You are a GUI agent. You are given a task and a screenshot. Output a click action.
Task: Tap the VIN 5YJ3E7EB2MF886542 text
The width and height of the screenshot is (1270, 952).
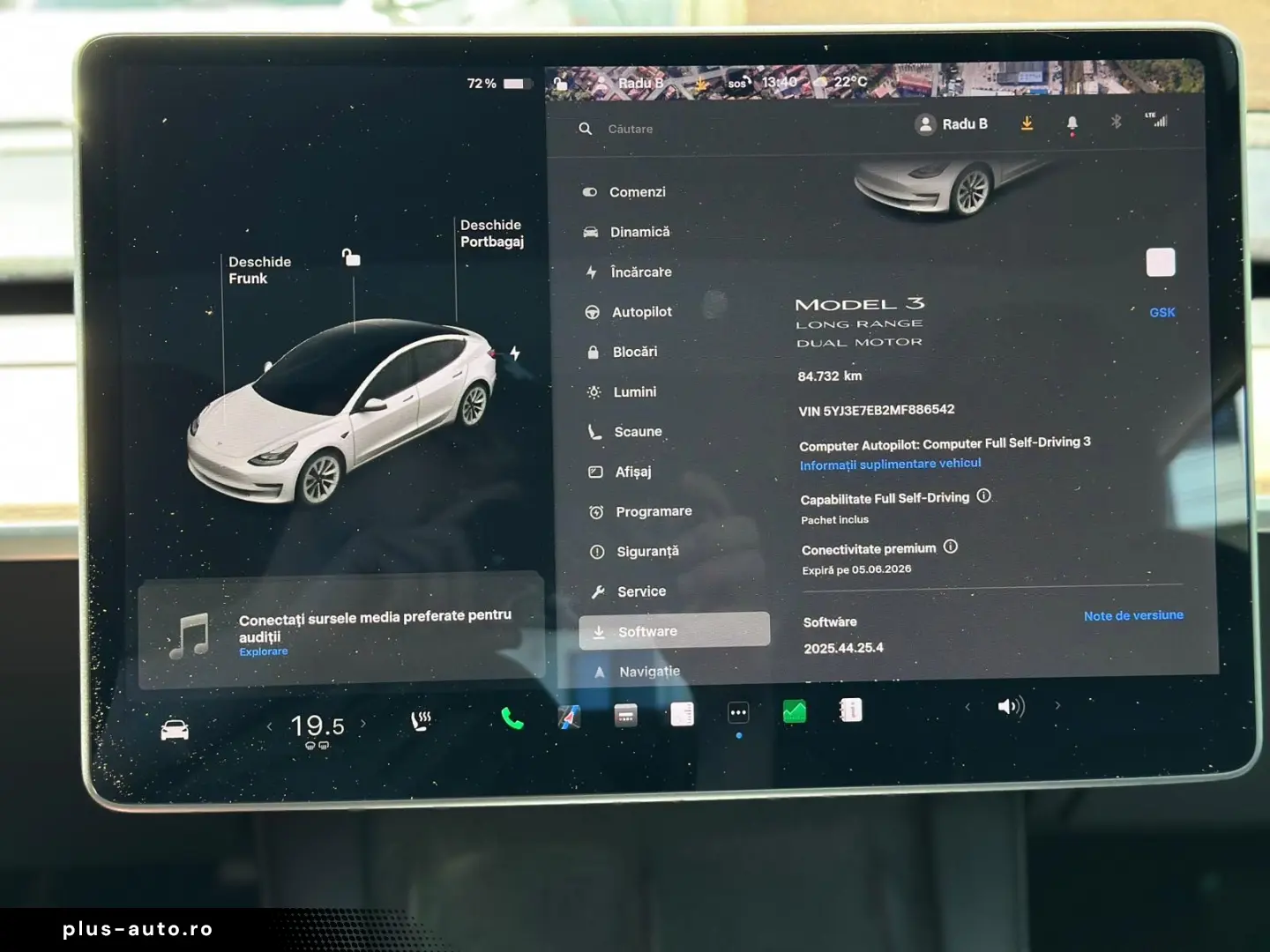tap(877, 410)
